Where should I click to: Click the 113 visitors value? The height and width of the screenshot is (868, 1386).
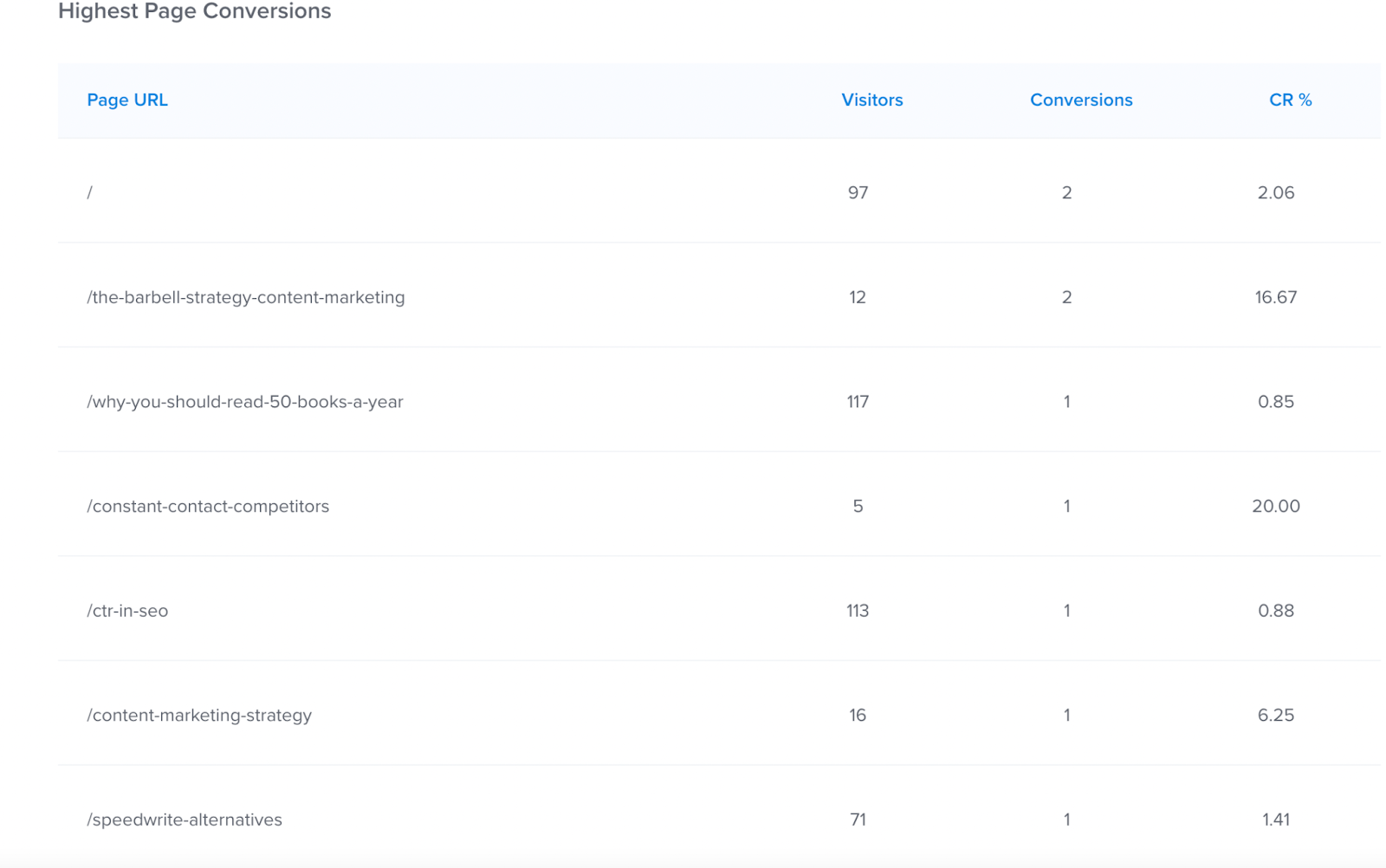858,611
